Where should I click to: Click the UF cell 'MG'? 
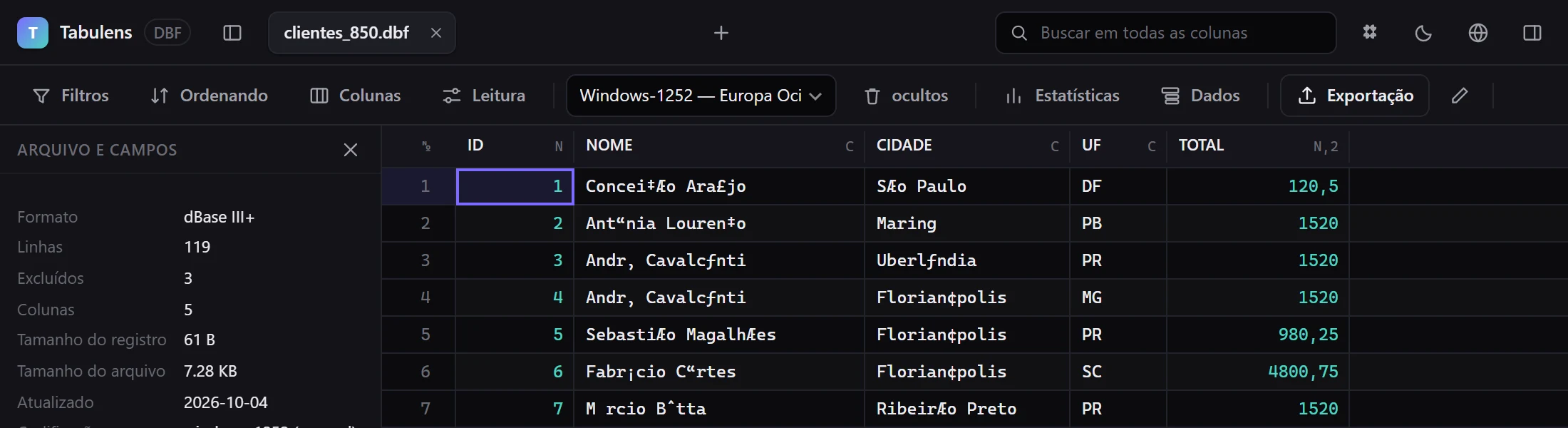[1119, 297]
